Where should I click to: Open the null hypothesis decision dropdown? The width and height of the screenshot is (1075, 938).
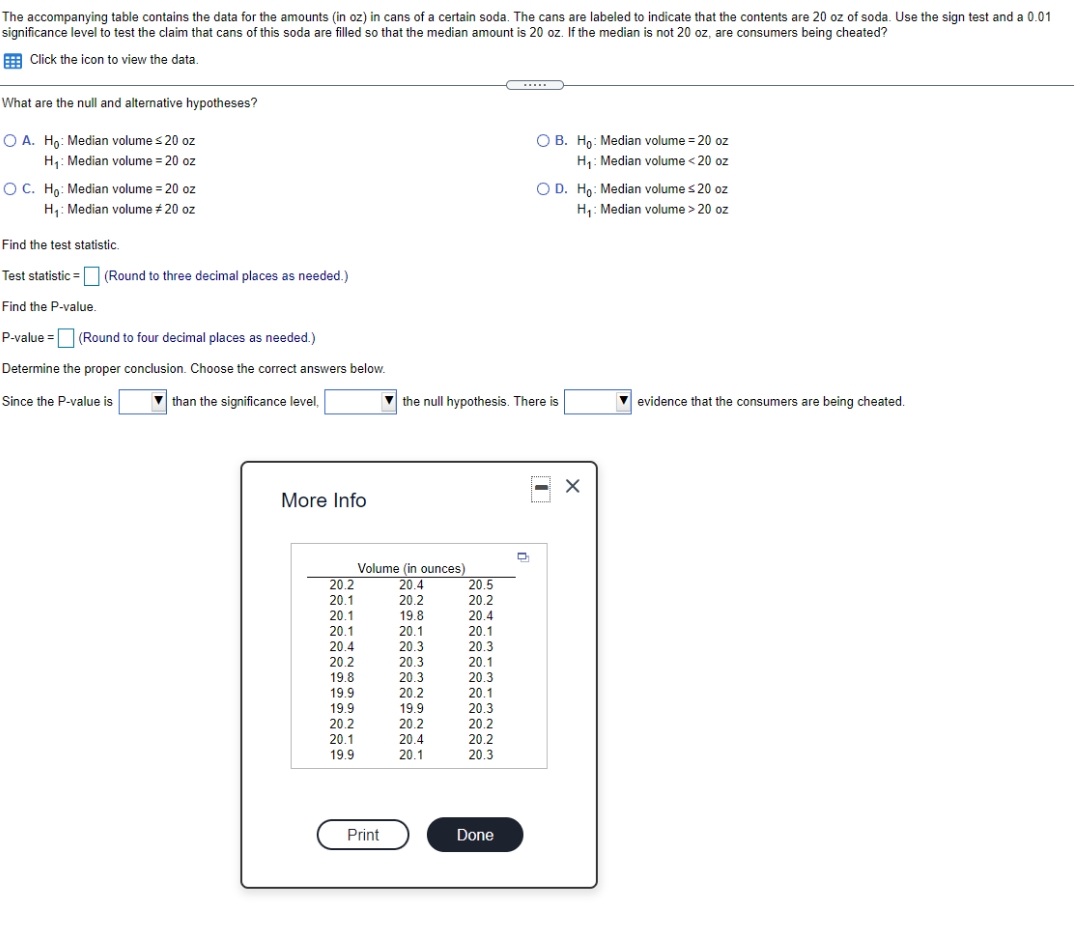(x=361, y=402)
